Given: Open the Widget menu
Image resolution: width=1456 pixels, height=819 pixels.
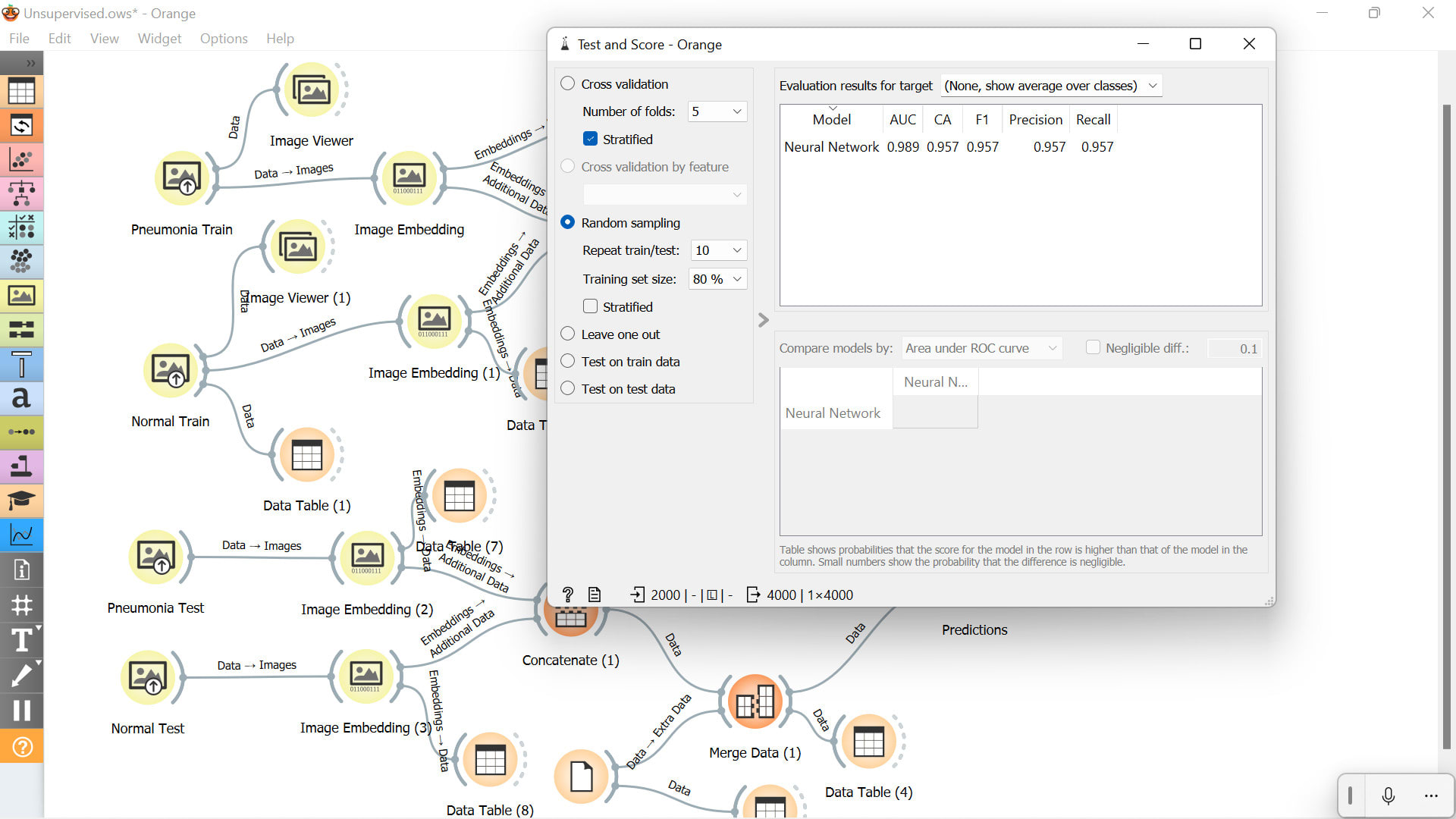Looking at the screenshot, I should [159, 39].
